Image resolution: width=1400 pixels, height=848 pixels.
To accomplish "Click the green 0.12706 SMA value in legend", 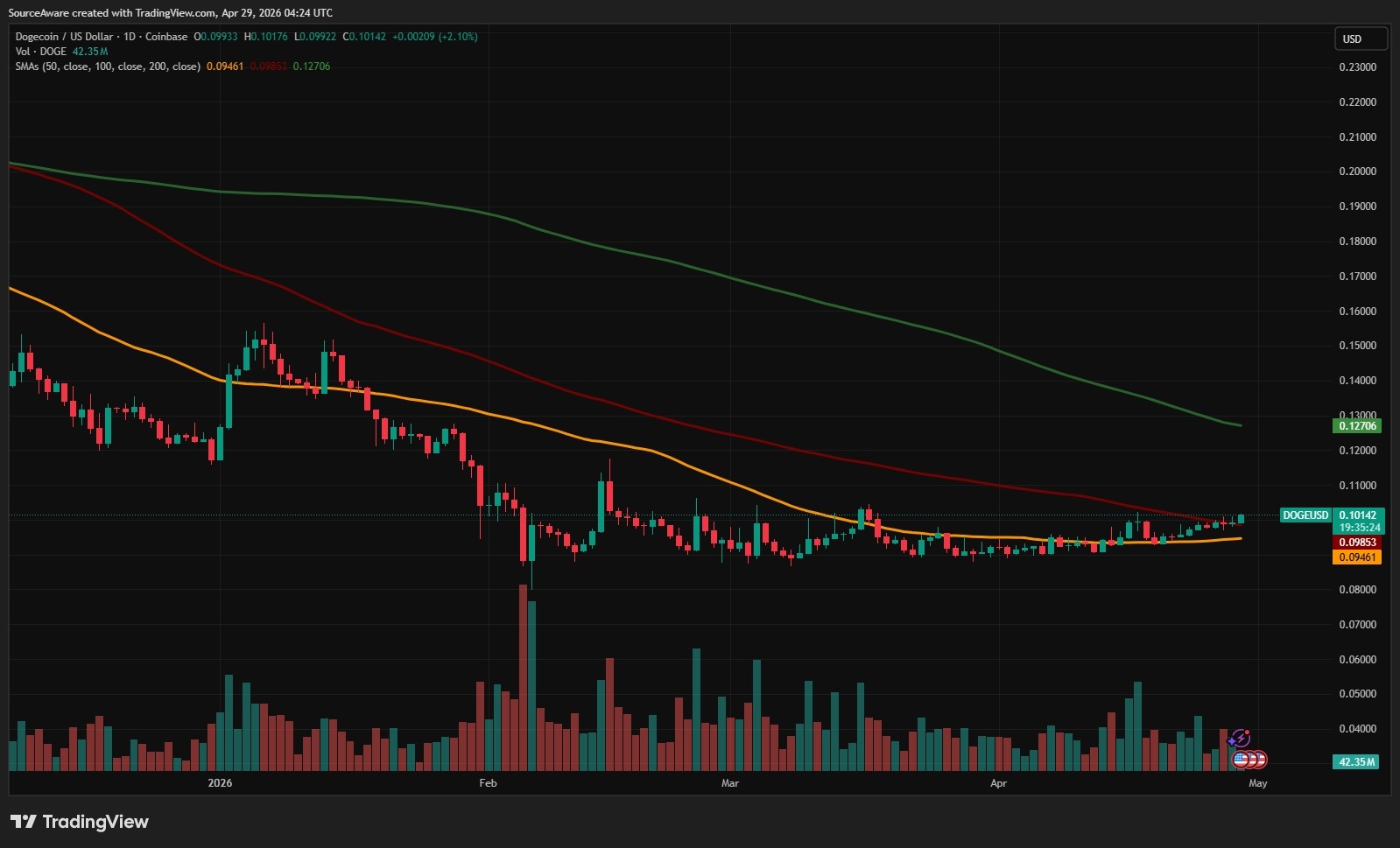I will pos(312,67).
